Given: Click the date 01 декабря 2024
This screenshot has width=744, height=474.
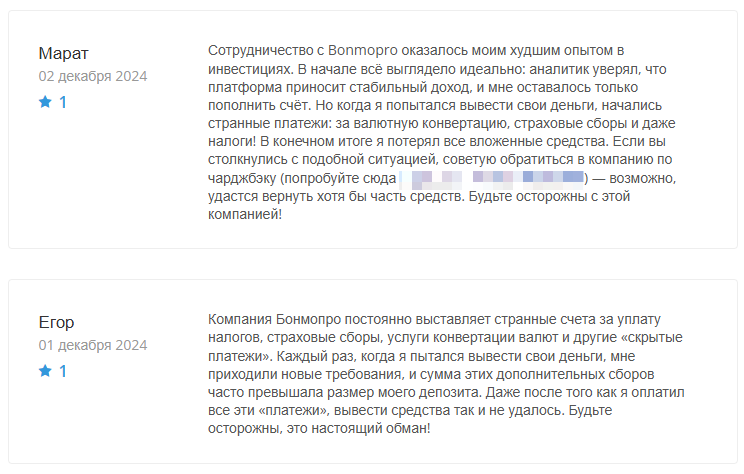Looking at the screenshot, I should 93,345.
